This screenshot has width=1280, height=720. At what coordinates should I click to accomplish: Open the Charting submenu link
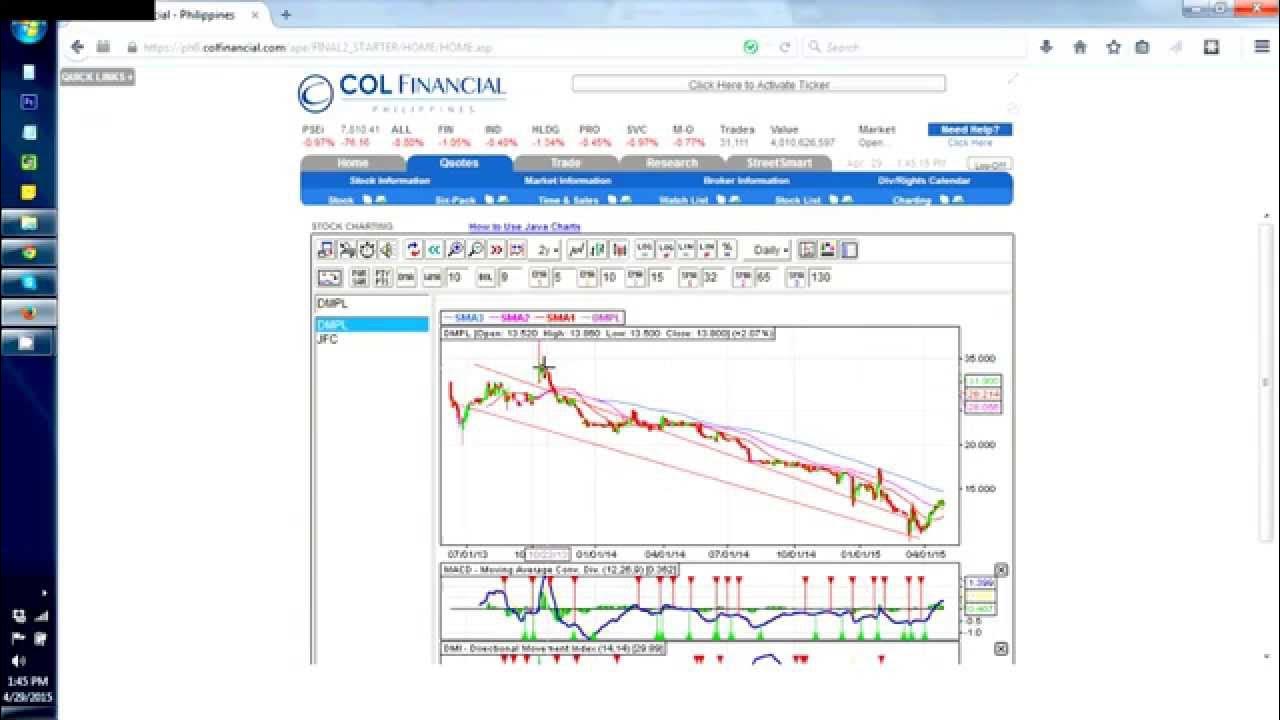912,200
